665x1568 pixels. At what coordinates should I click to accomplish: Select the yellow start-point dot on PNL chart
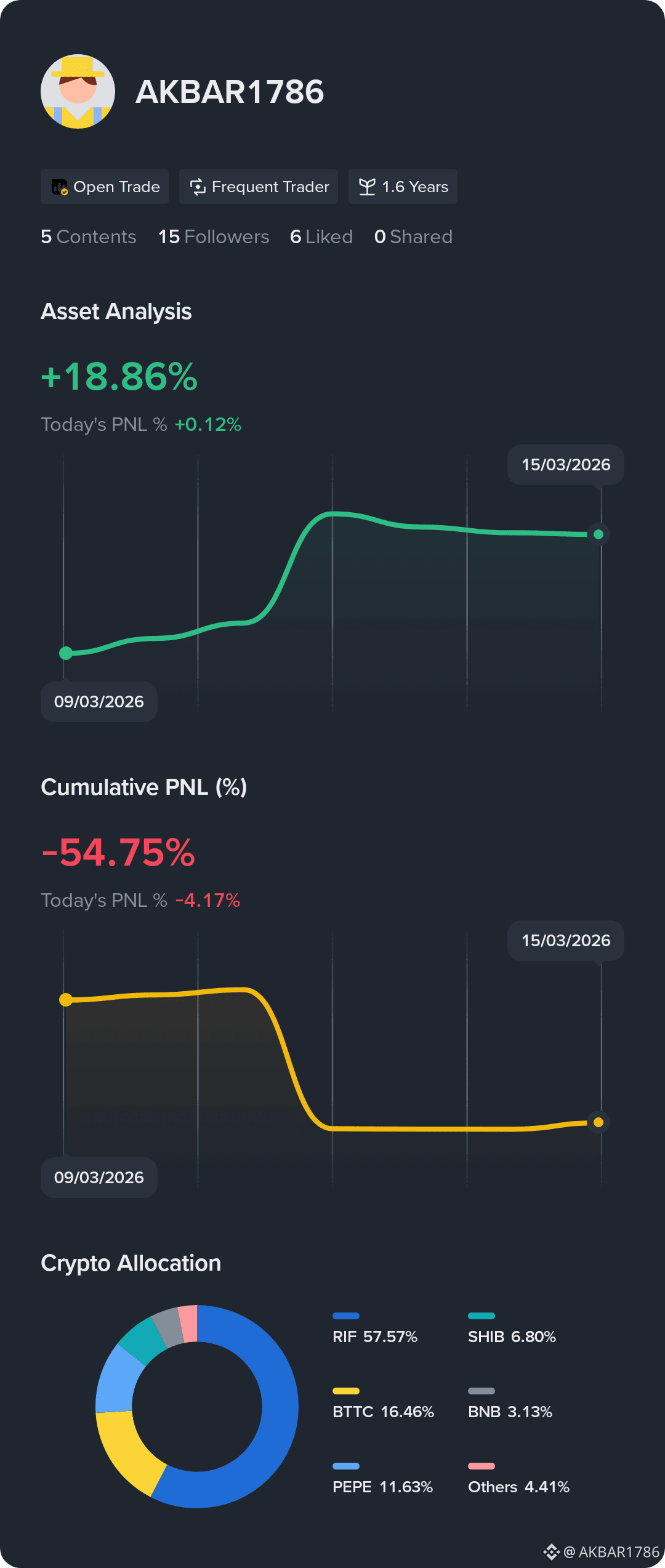66,1000
